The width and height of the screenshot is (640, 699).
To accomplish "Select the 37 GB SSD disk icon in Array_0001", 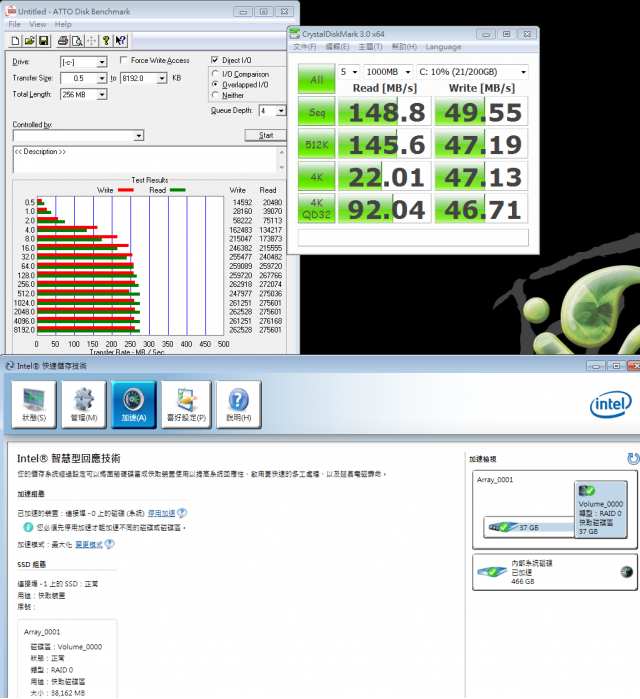I will 503,527.
